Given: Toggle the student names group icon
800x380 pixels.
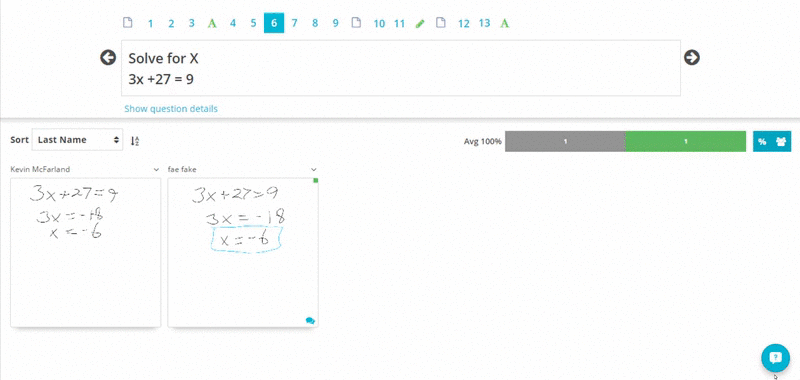Looking at the screenshot, I should [781, 142].
